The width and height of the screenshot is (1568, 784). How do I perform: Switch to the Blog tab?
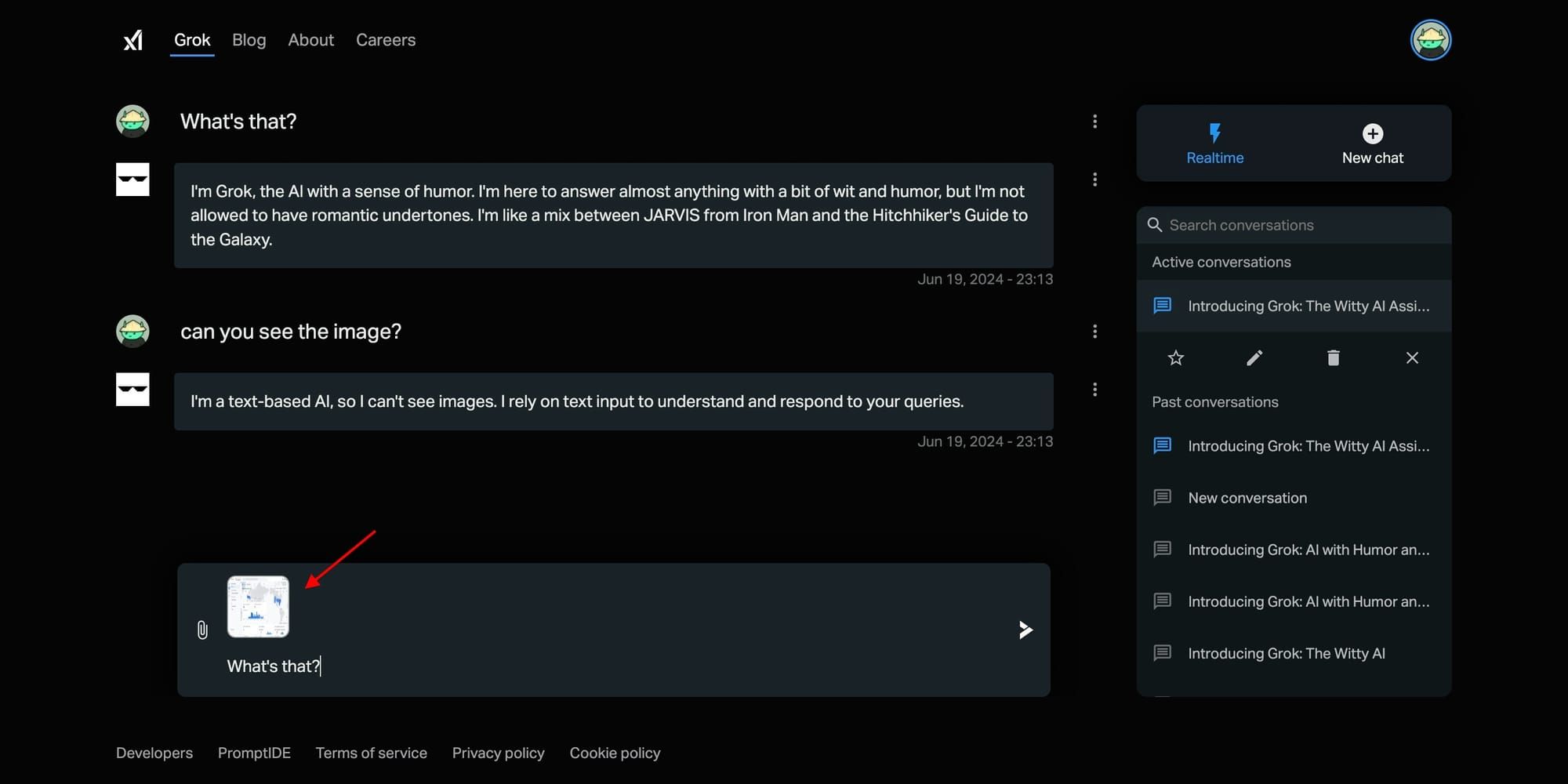[249, 39]
